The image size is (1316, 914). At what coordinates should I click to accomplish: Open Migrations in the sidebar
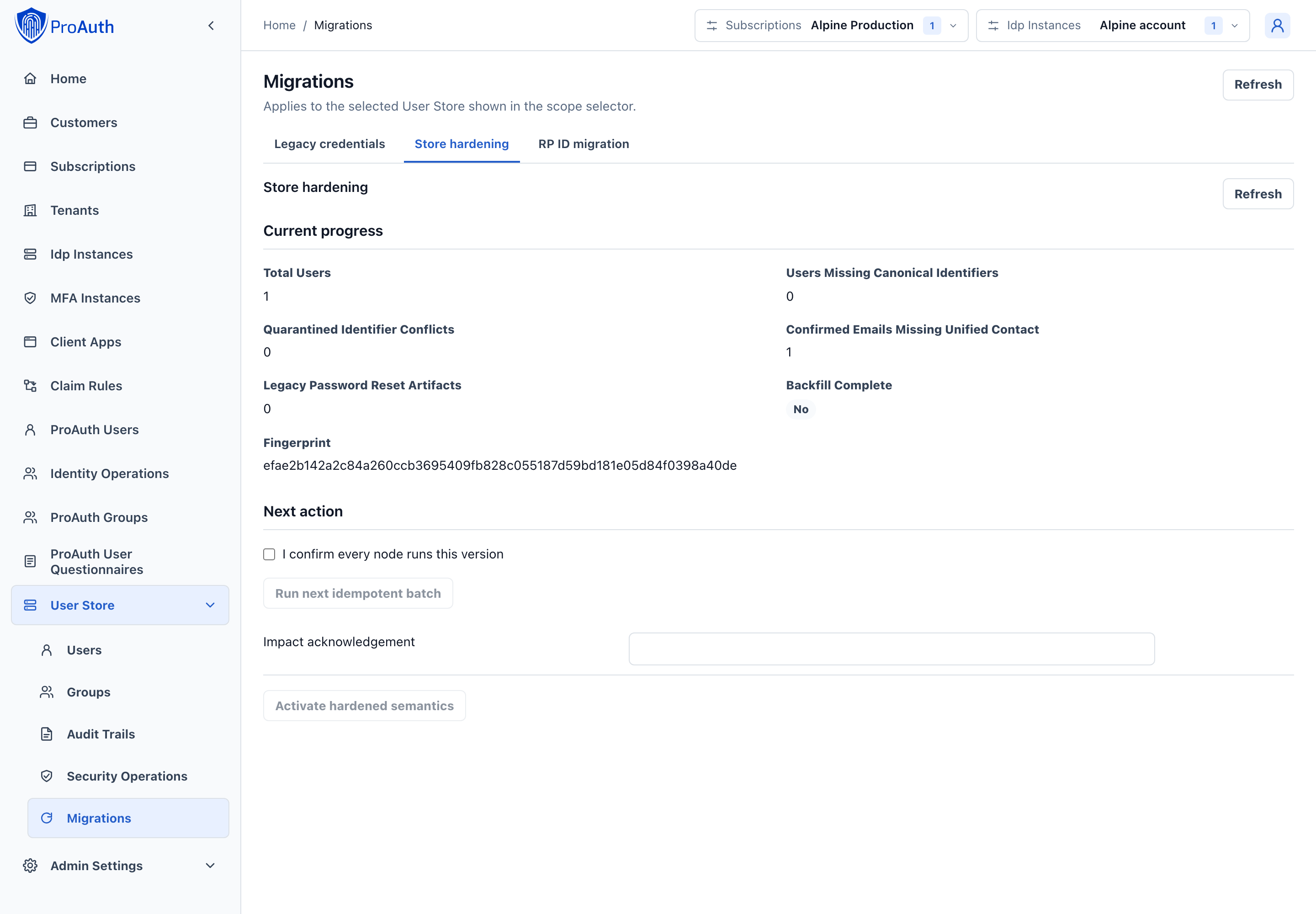[x=128, y=818]
